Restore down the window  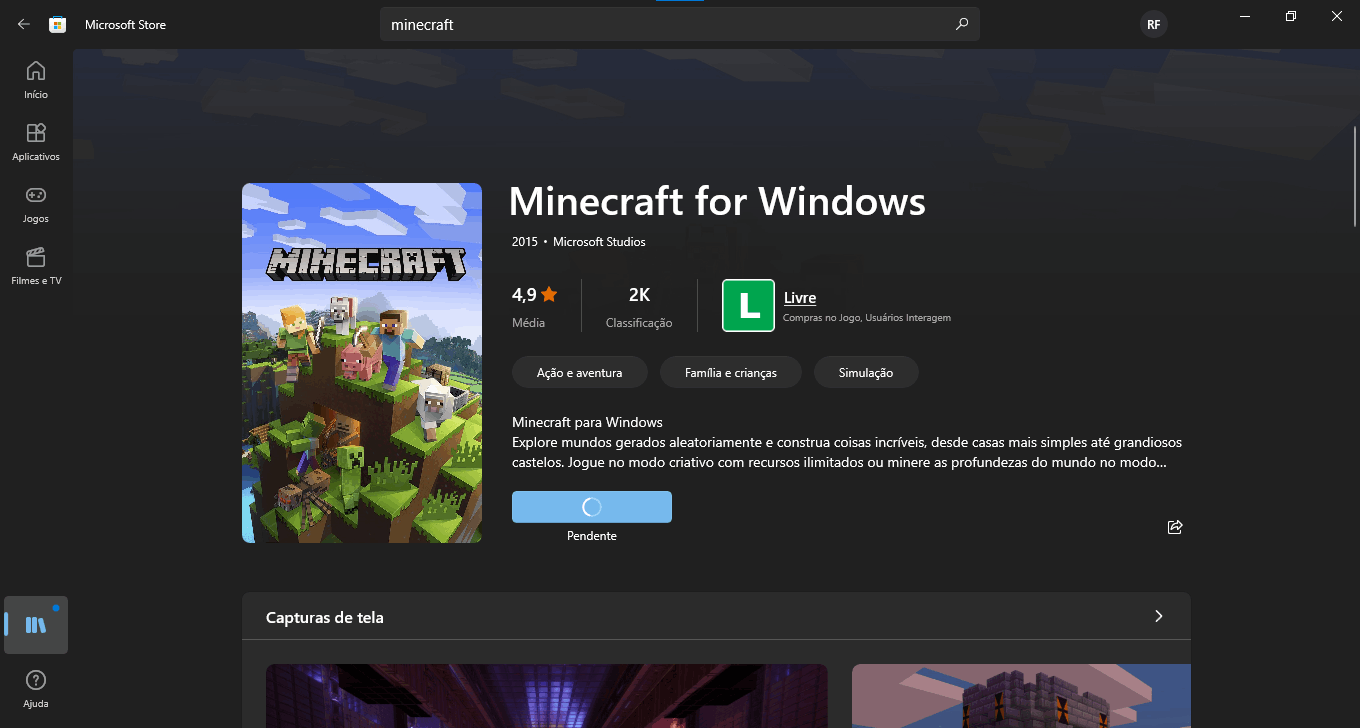click(x=1291, y=16)
